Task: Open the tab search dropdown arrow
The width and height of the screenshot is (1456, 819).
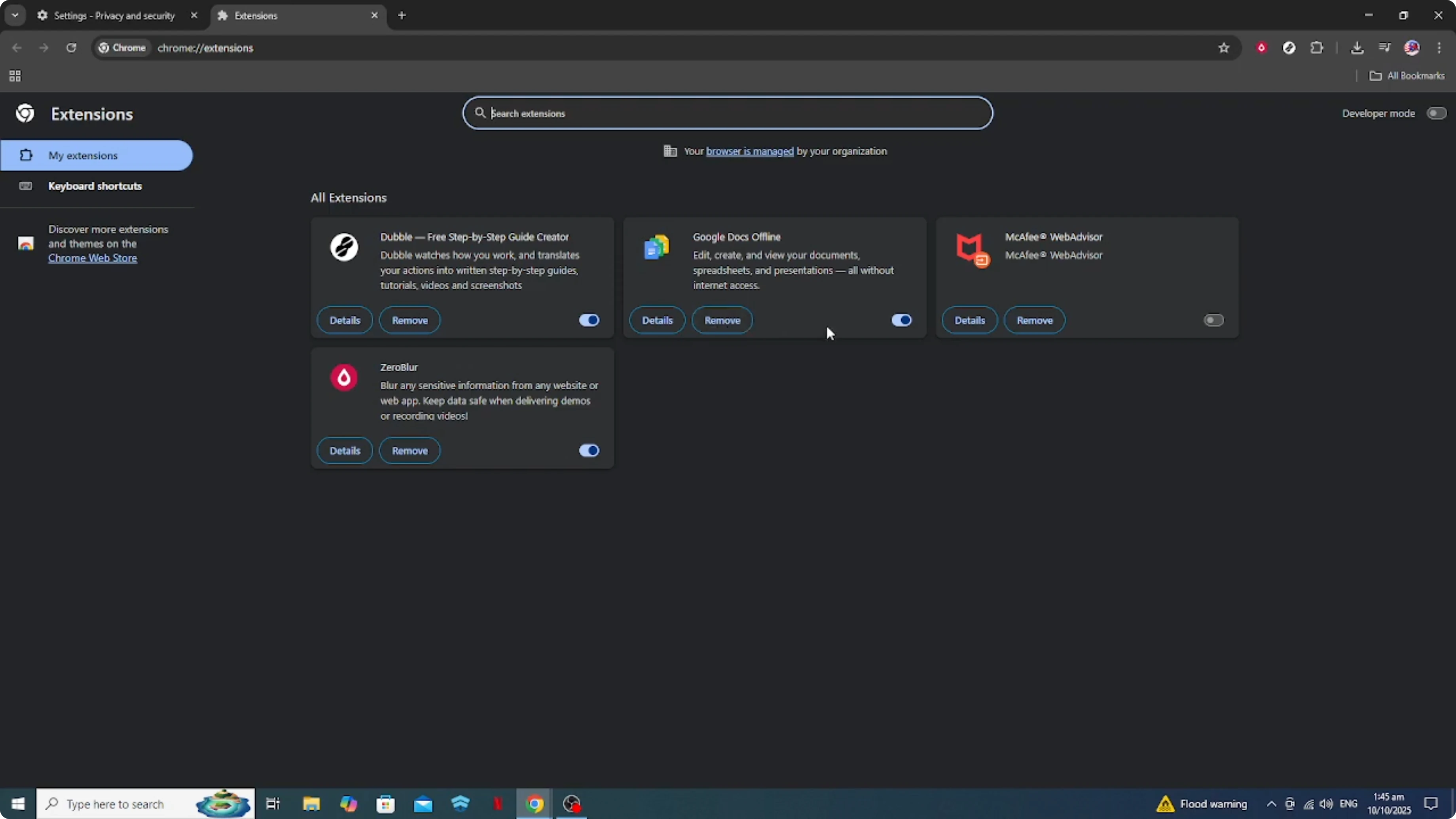Action: 15,15
